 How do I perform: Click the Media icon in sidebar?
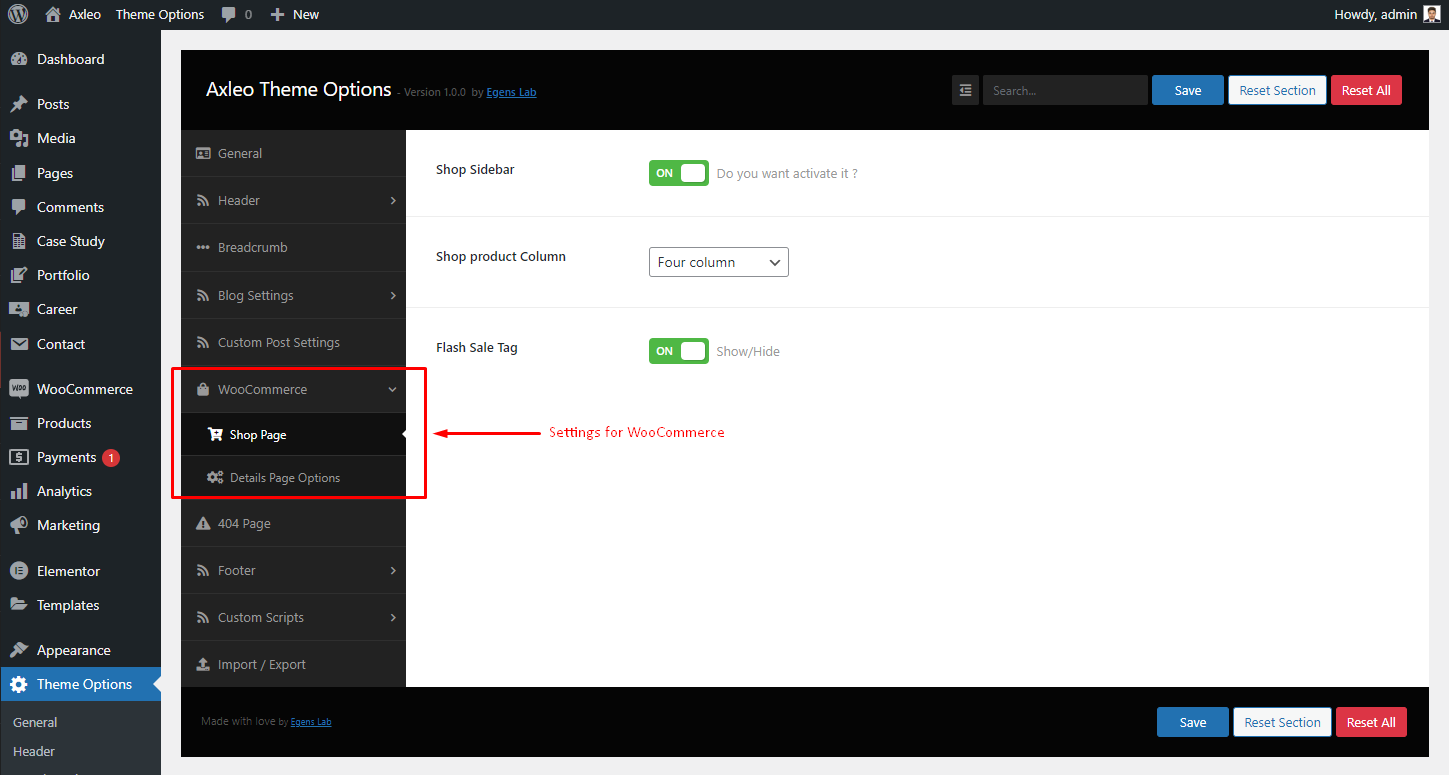(x=19, y=138)
